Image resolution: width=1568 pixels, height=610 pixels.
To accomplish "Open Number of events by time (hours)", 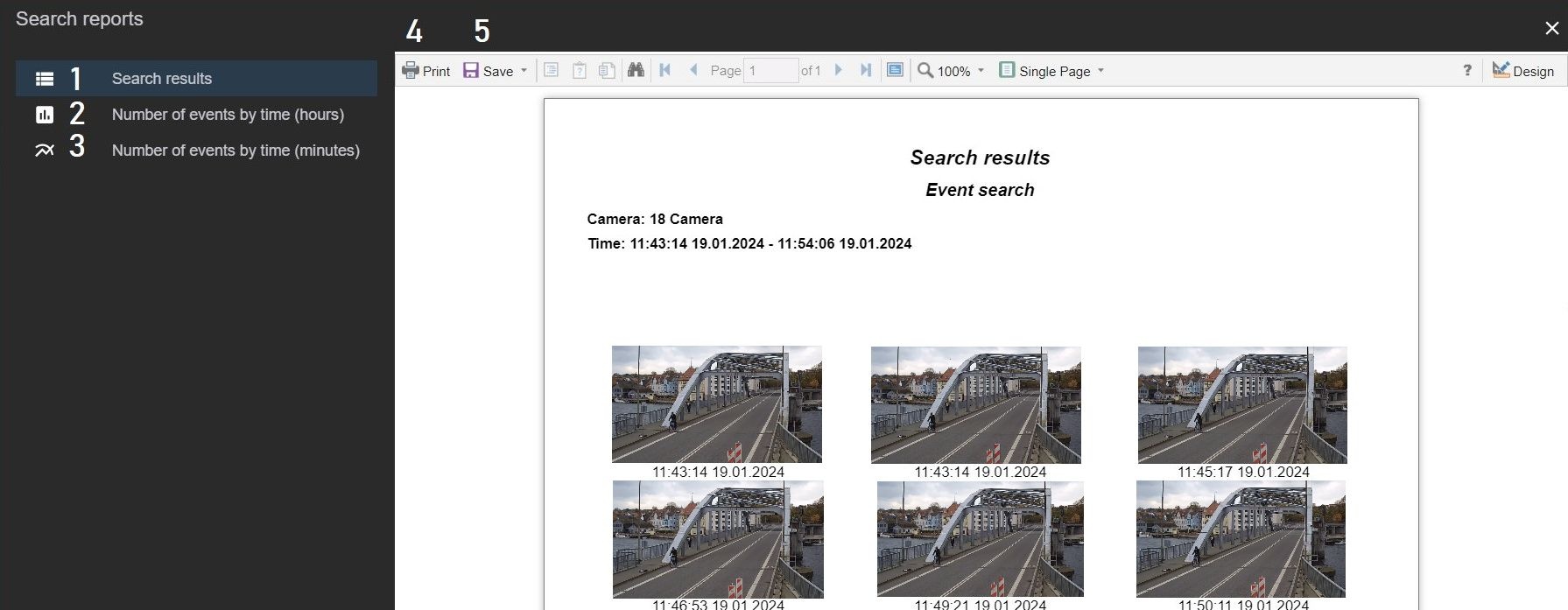I will click(228, 115).
